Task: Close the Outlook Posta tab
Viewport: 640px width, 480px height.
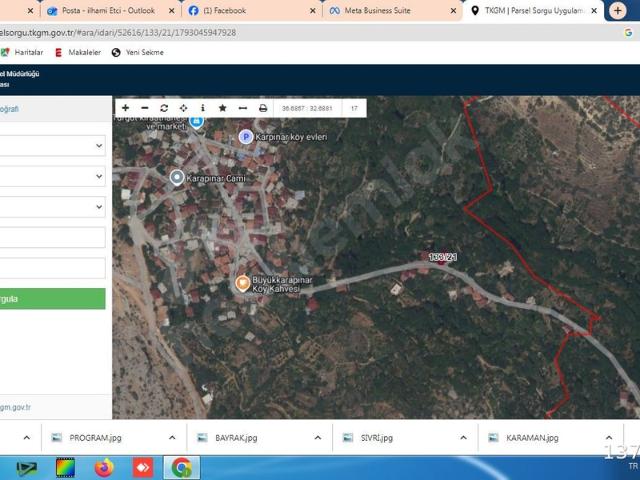Action: (x=172, y=11)
